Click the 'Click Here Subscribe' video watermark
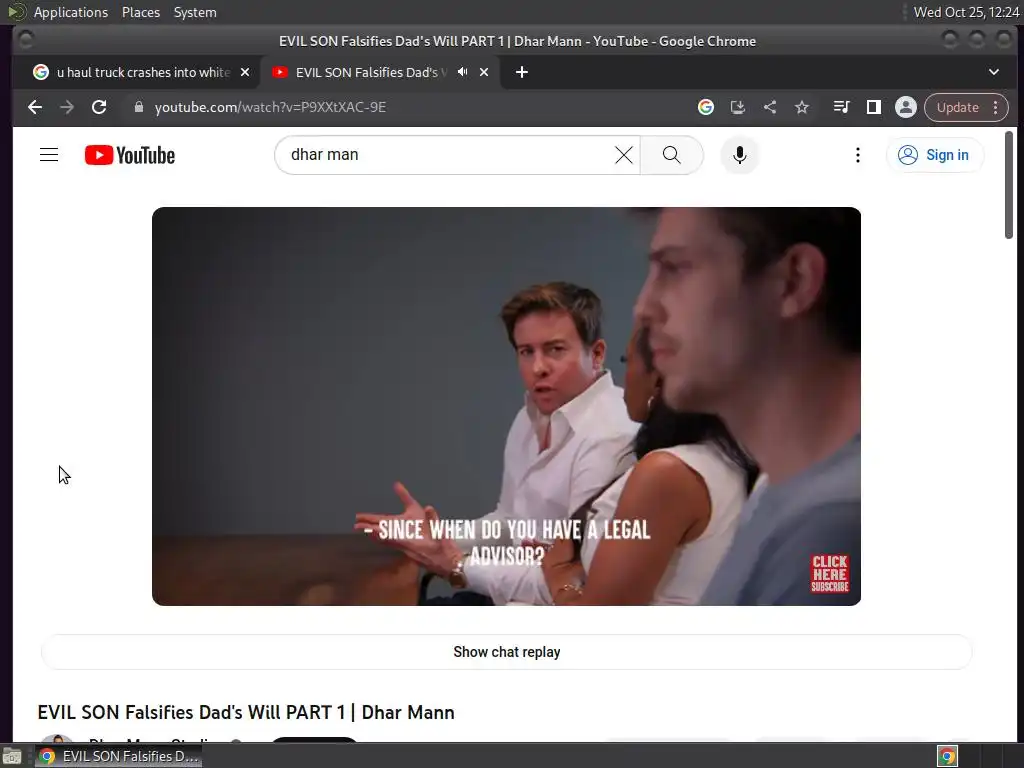 click(x=829, y=573)
